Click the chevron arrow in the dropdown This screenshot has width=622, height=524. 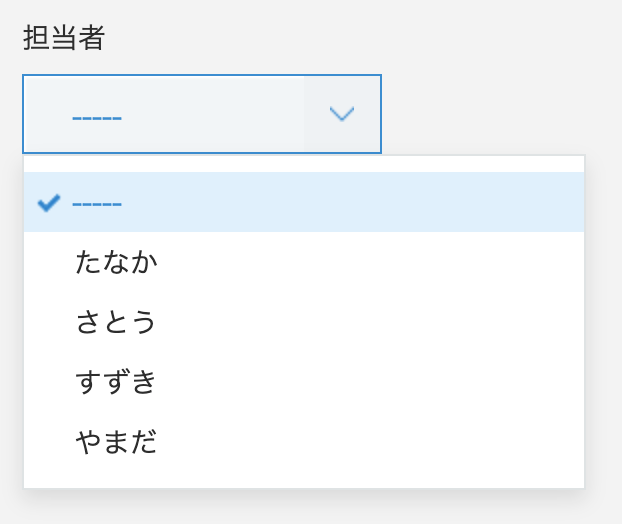[x=342, y=114]
